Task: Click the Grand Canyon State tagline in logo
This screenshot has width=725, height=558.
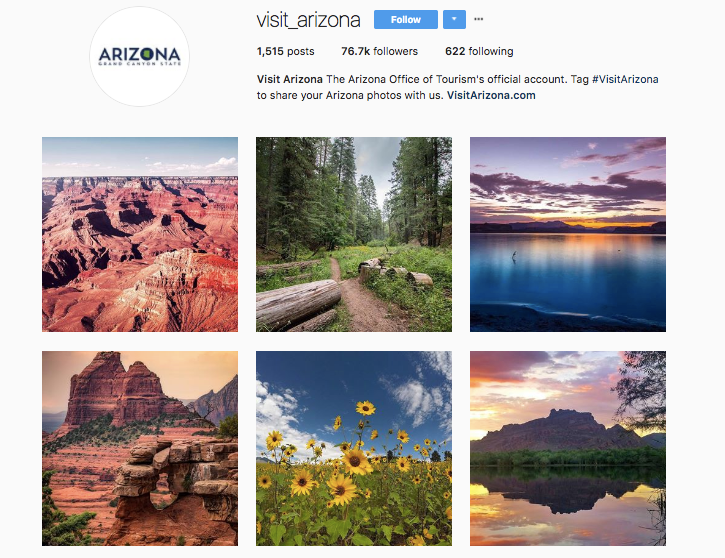Action: point(140,64)
